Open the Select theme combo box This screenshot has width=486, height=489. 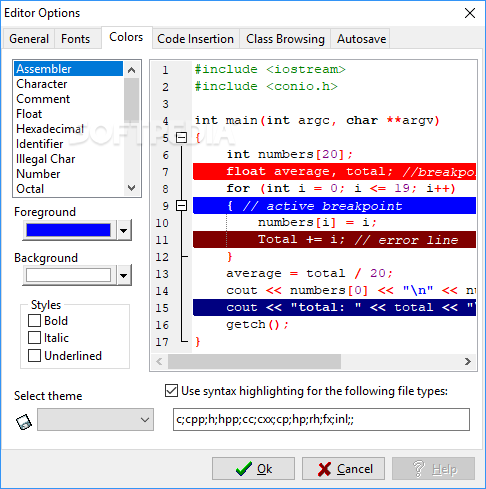point(95,420)
